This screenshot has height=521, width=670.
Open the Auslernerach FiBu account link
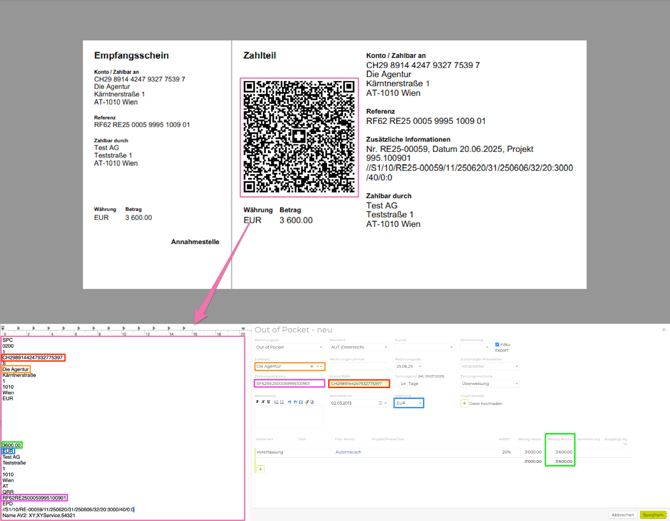348,452
